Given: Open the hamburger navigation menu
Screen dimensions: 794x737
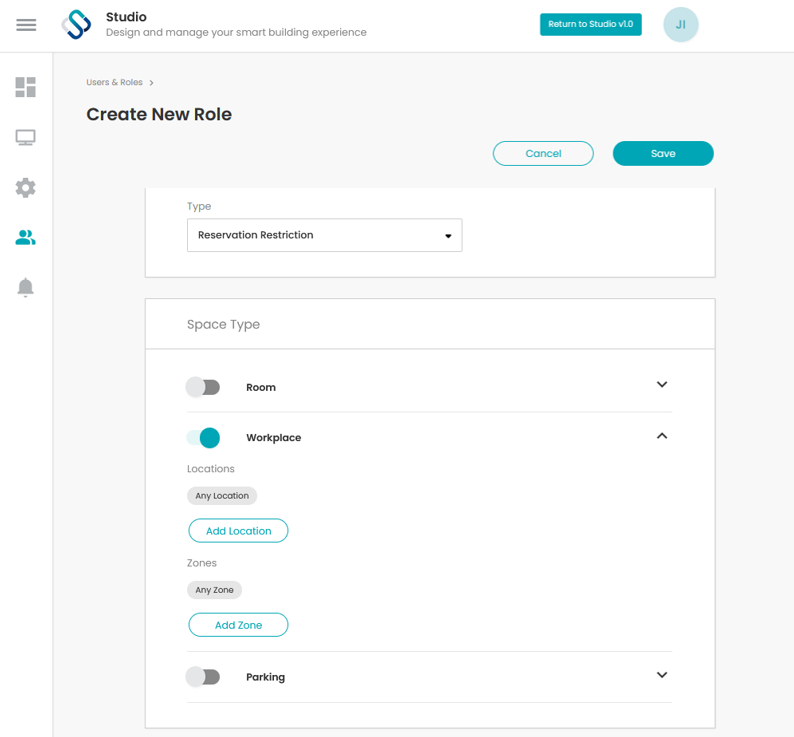Looking at the screenshot, I should [x=26, y=25].
